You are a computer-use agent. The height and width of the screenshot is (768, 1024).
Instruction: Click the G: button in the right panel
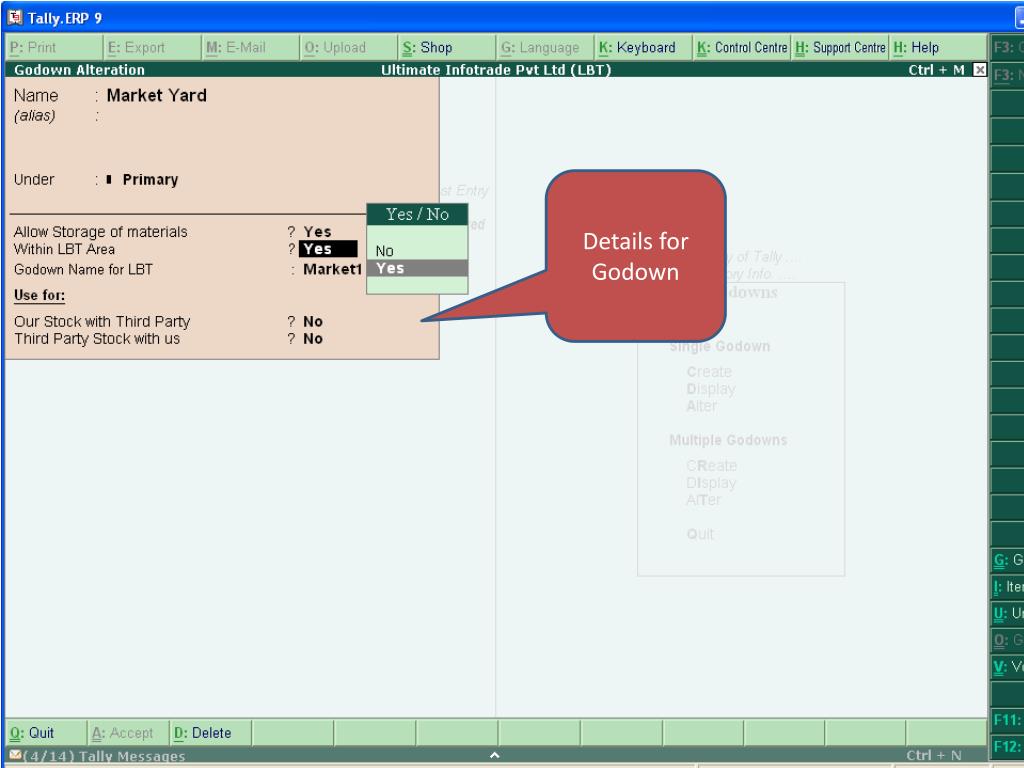click(1007, 560)
